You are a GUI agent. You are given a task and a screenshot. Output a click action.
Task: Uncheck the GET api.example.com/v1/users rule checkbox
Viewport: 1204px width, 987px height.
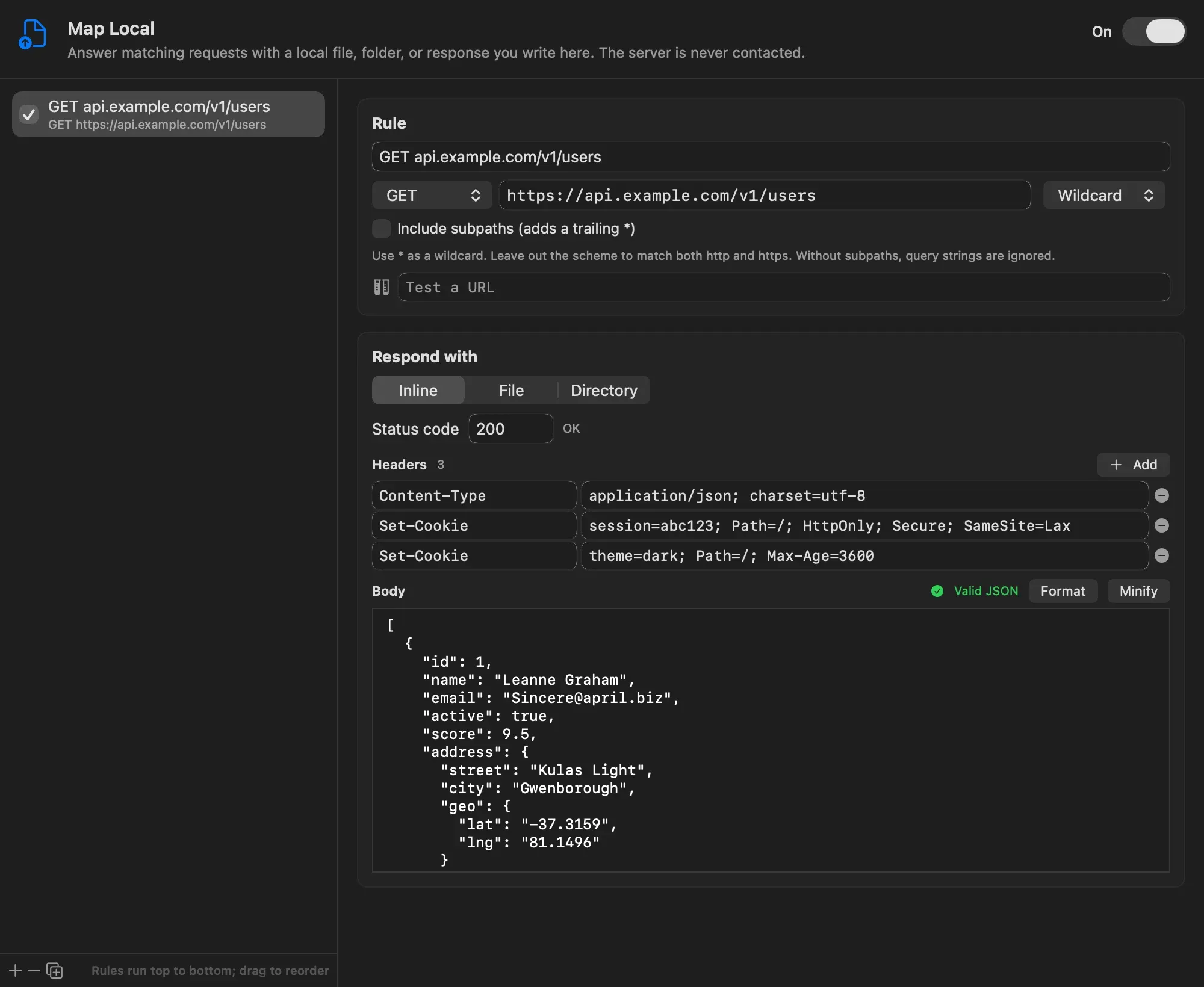(29, 114)
